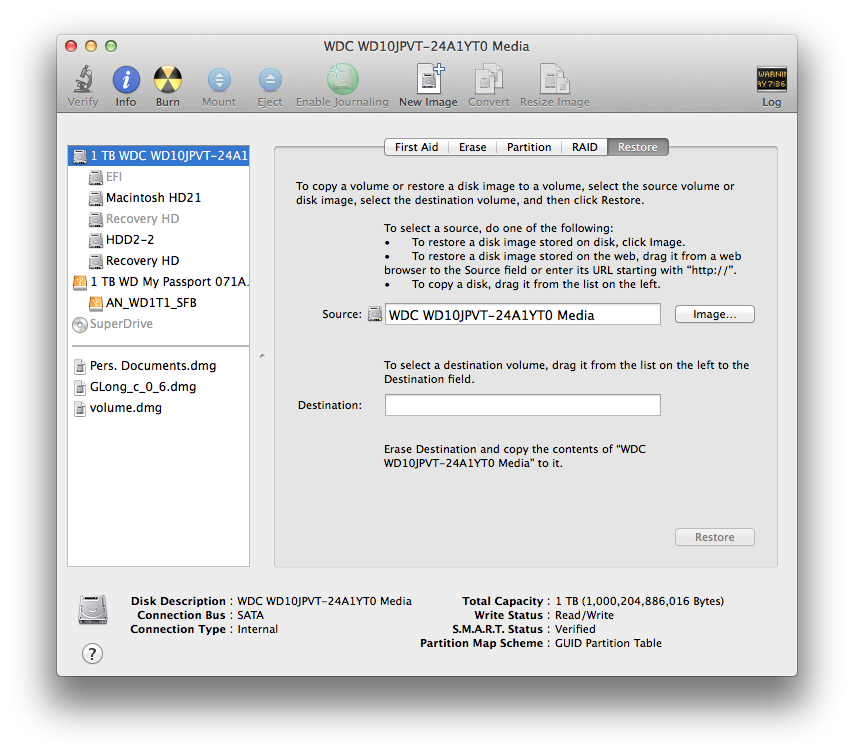Select the Macintosh HD21 volume

click(158, 198)
